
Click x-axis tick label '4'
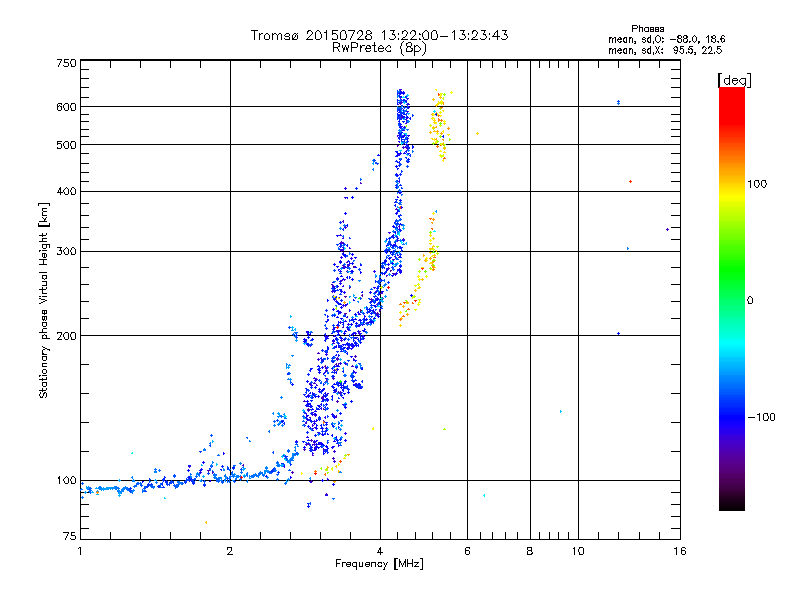tap(380, 551)
